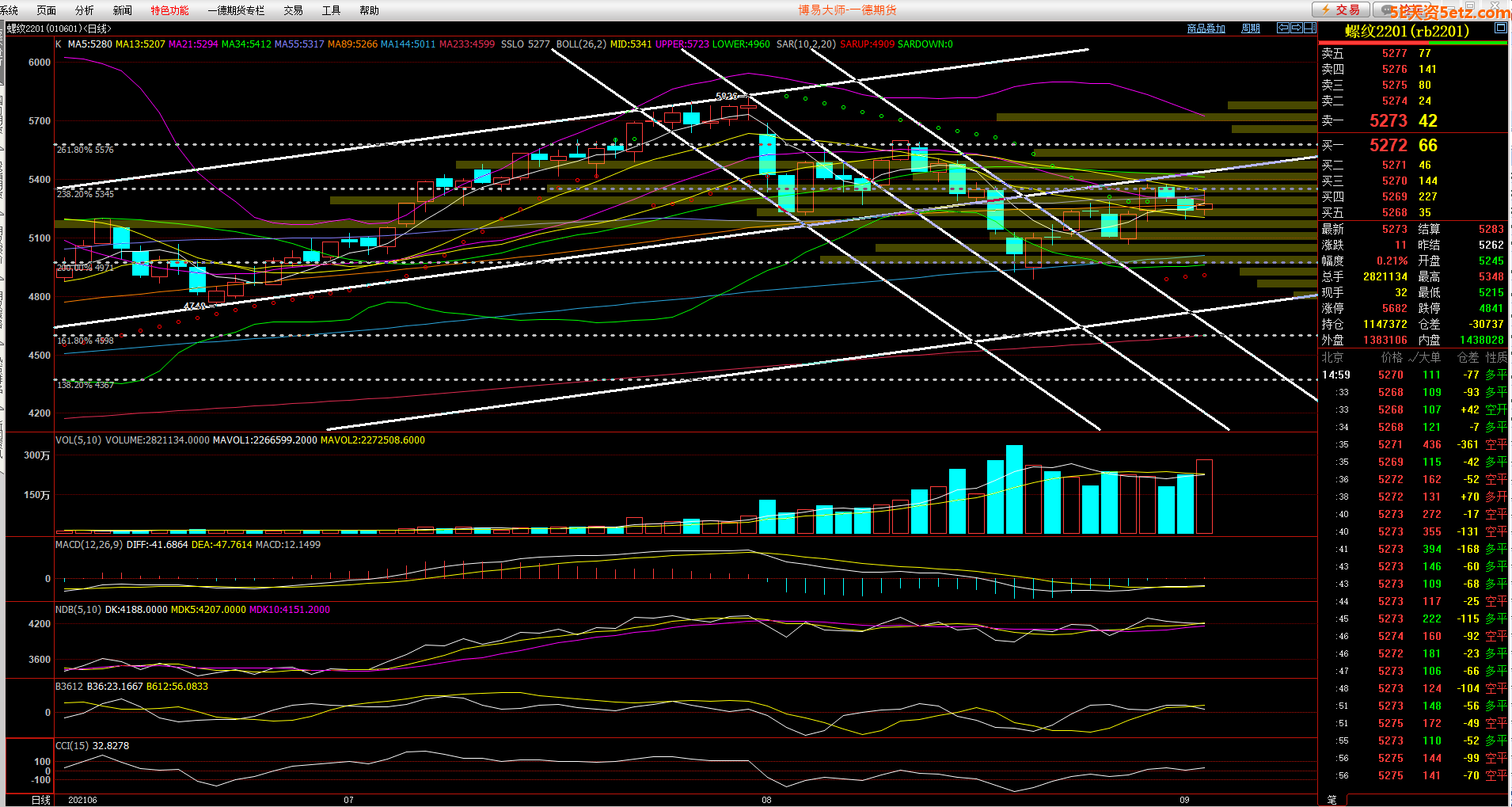The width and height of the screenshot is (1512, 807).
Task: Click the 08 month marker on time axis
Action: click(766, 800)
